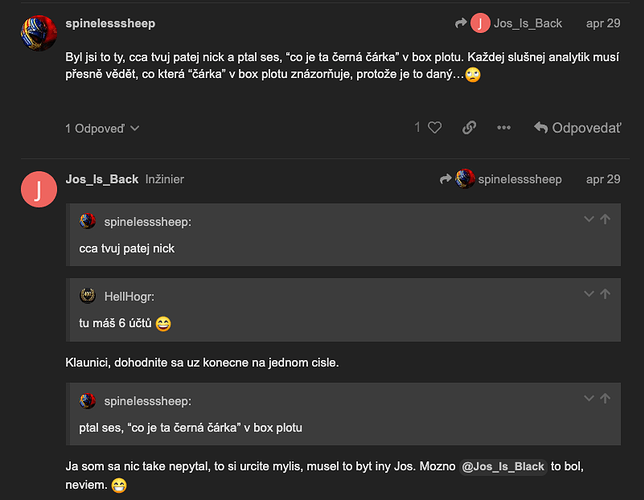Image resolution: width=644 pixels, height=500 pixels.
Task: Expand first spinelesssheep quote chevron
Action: (x=589, y=219)
